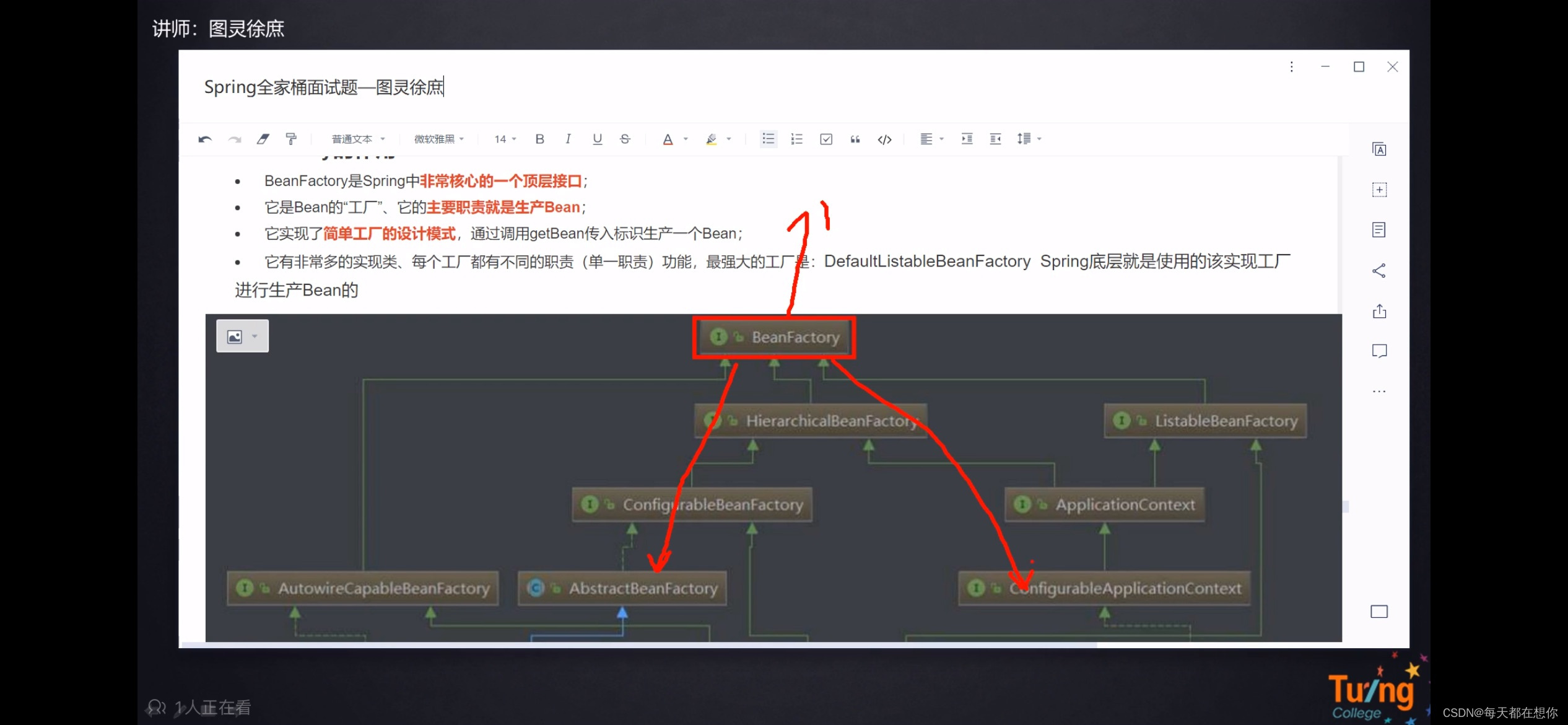This screenshot has height=725, width=1568.
Task: Click the text 进行生产Bean的
Action: pyautogui.click(x=297, y=290)
